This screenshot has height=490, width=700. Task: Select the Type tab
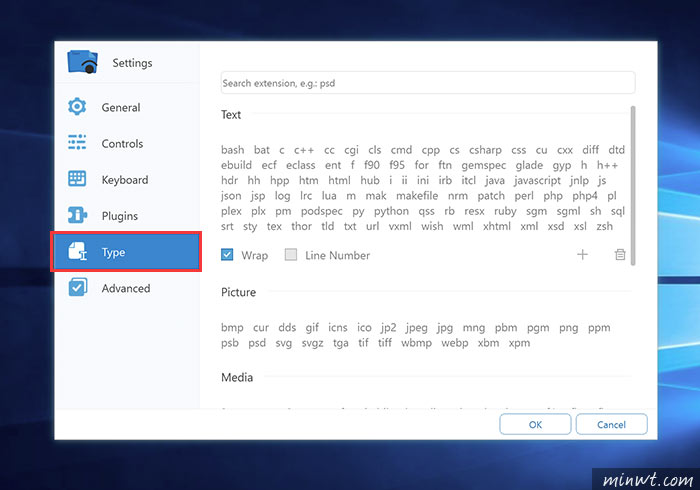126,252
